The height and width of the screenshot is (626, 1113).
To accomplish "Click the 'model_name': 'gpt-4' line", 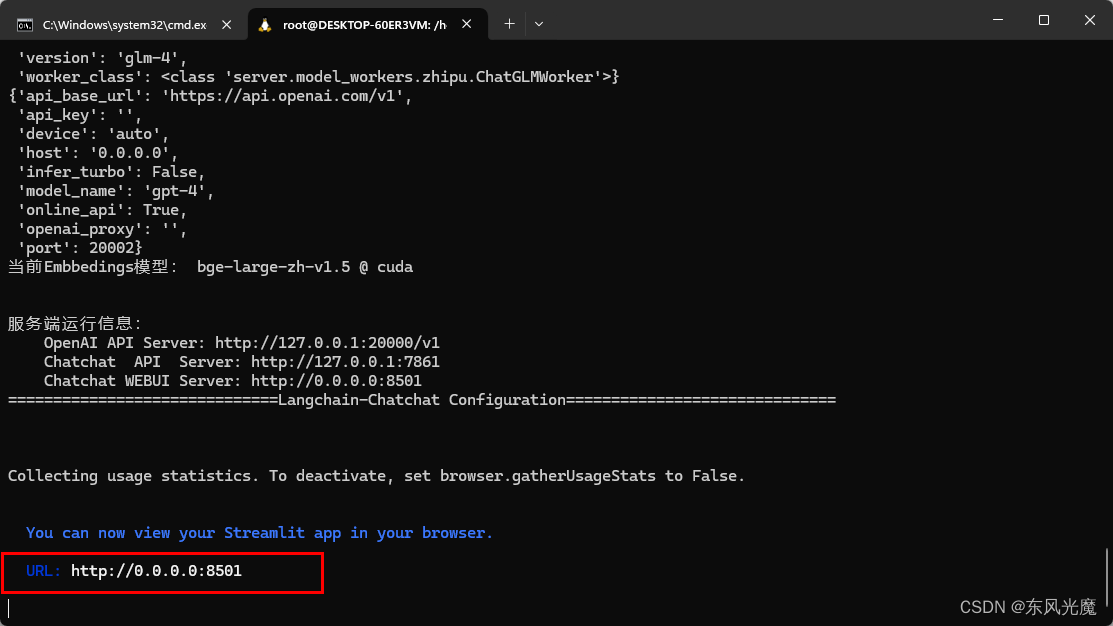I will [115, 191].
